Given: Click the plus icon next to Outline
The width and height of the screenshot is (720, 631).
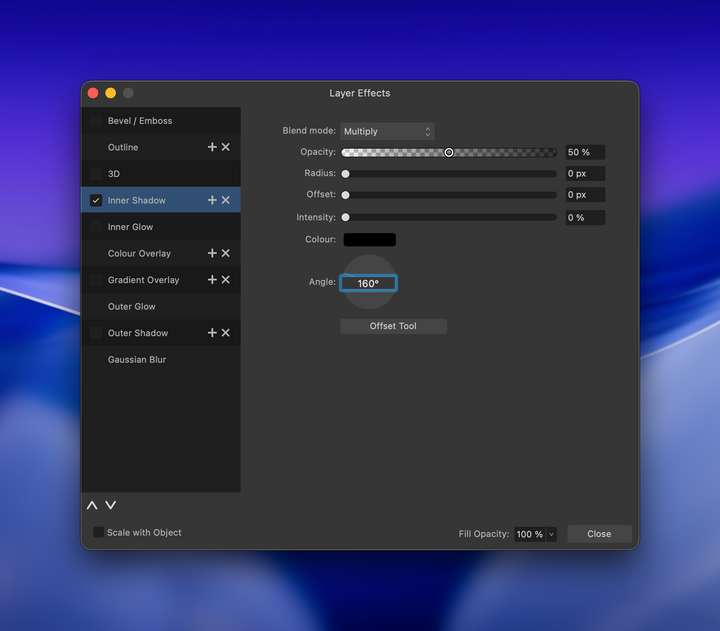Looking at the screenshot, I should tap(212, 147).
